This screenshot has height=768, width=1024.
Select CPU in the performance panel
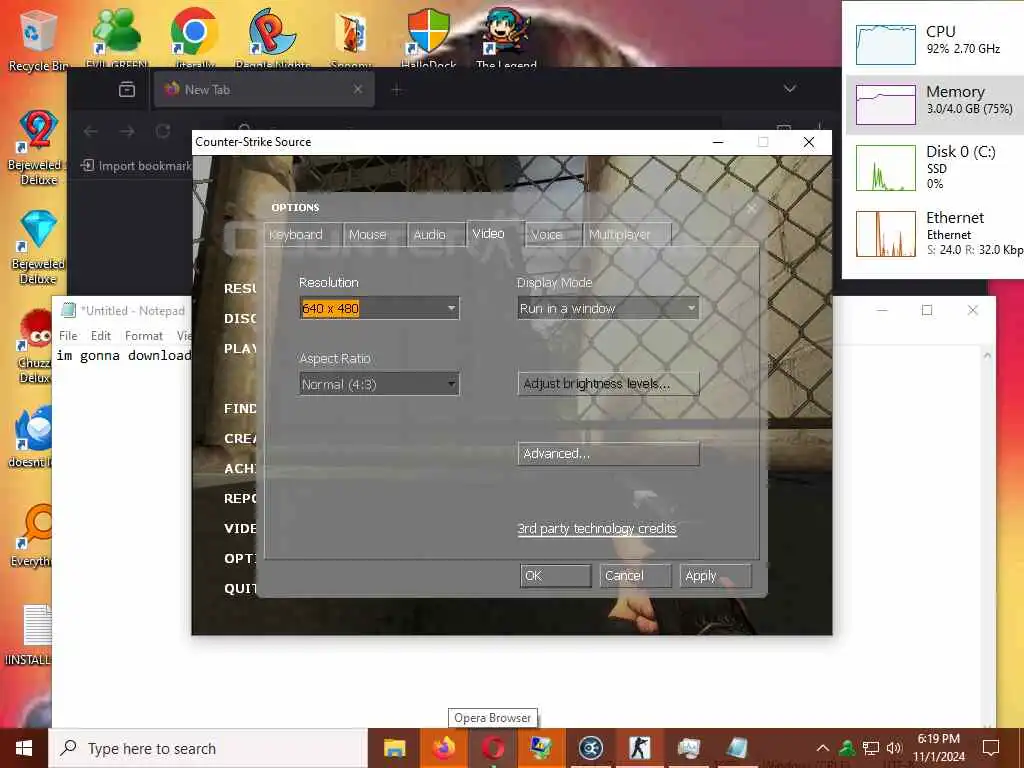coord(935,43)
